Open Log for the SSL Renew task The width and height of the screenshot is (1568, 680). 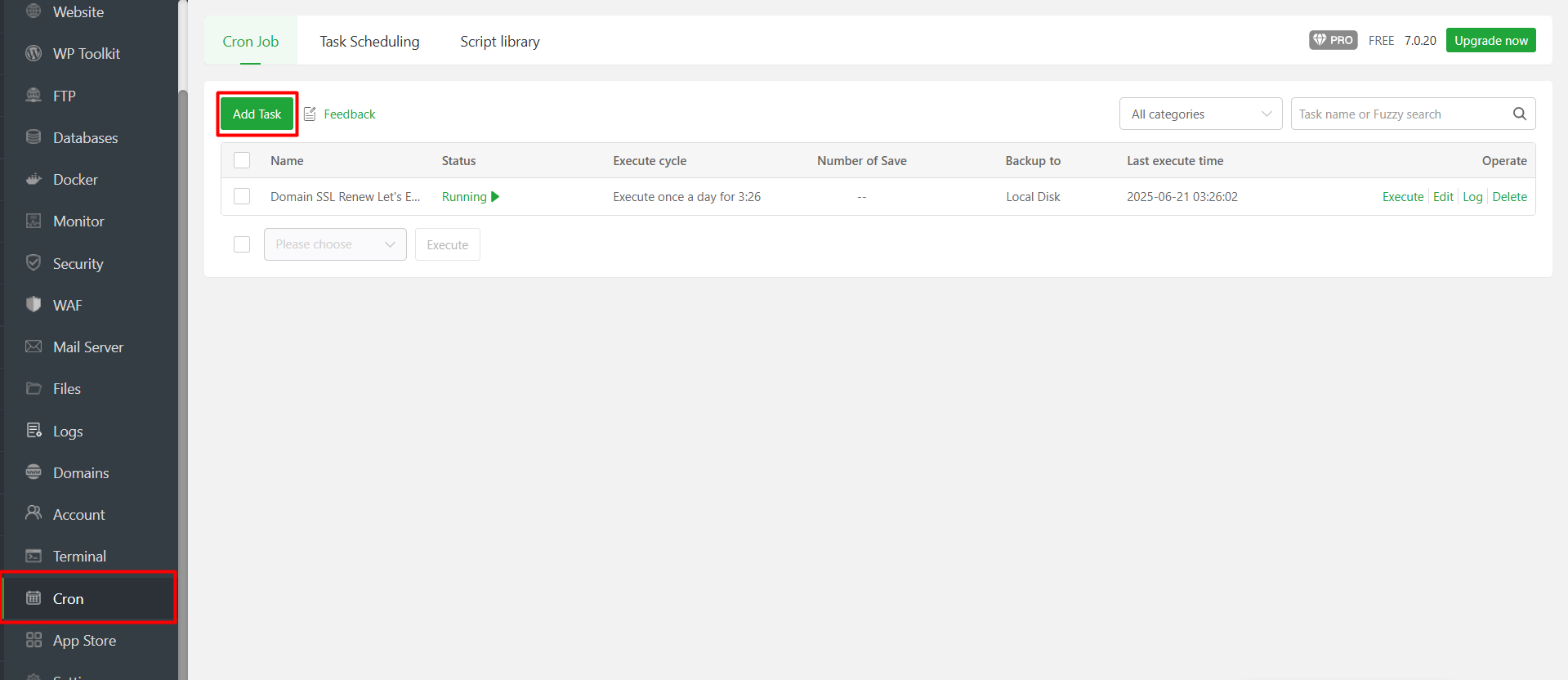pyautogui.click(x=1472, y=197)
